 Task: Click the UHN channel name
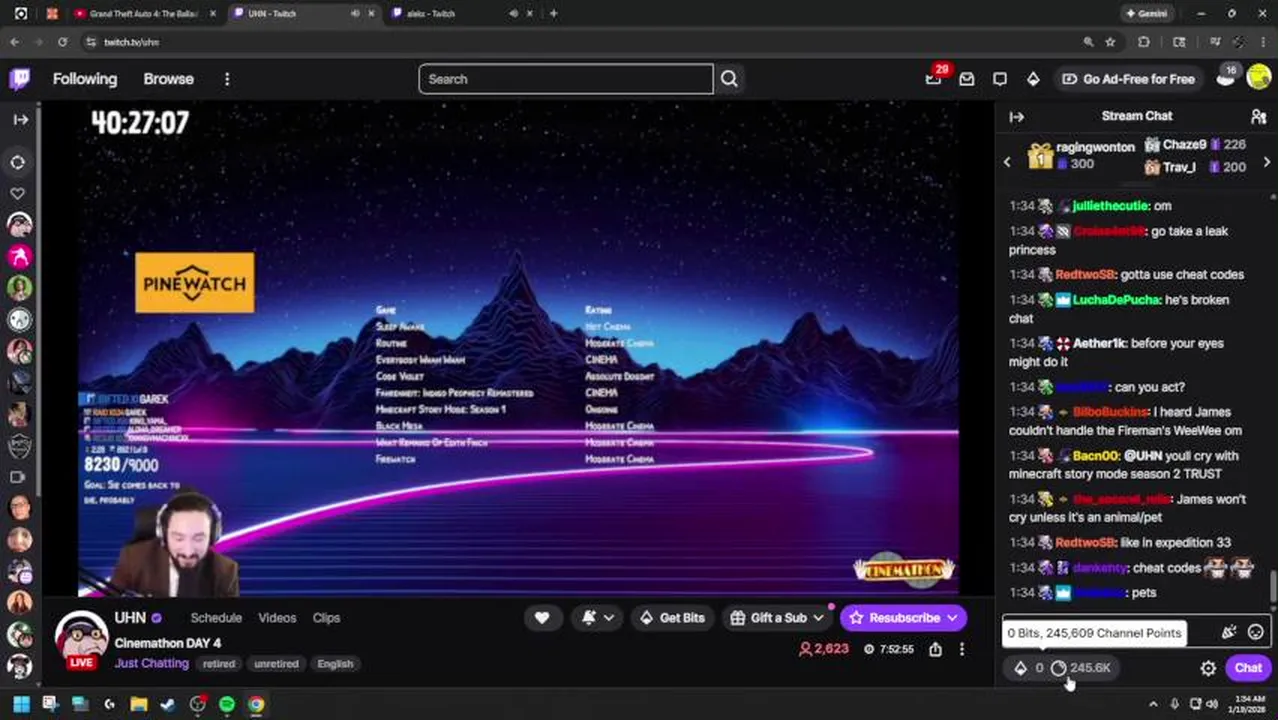tap(130, 618)
